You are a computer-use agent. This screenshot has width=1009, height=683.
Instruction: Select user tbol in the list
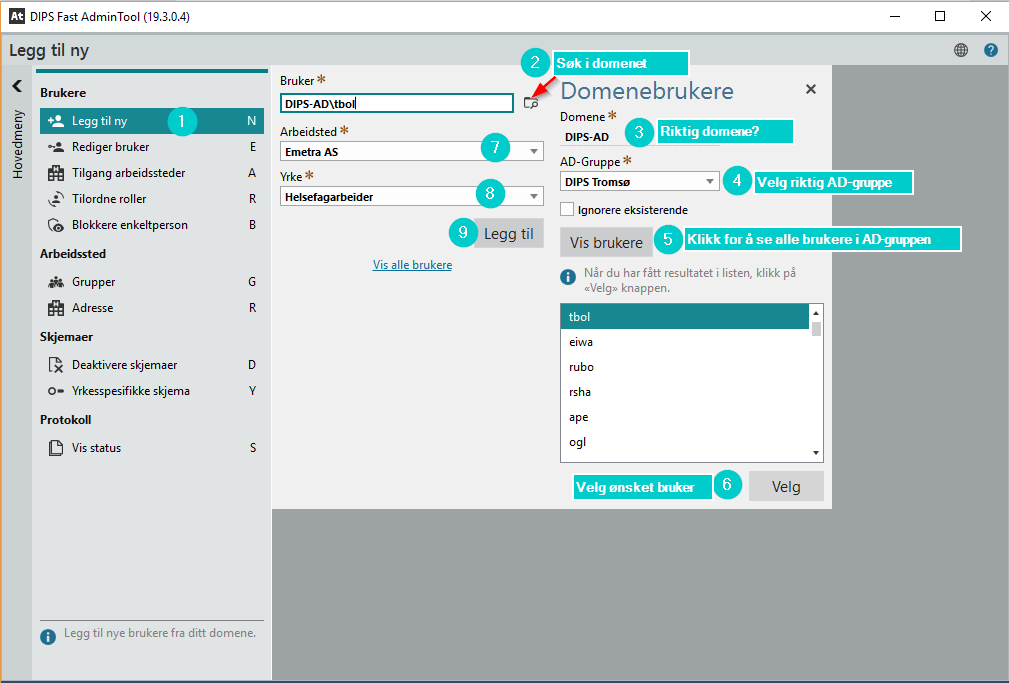pyautogui.click(x=685, y=317)
